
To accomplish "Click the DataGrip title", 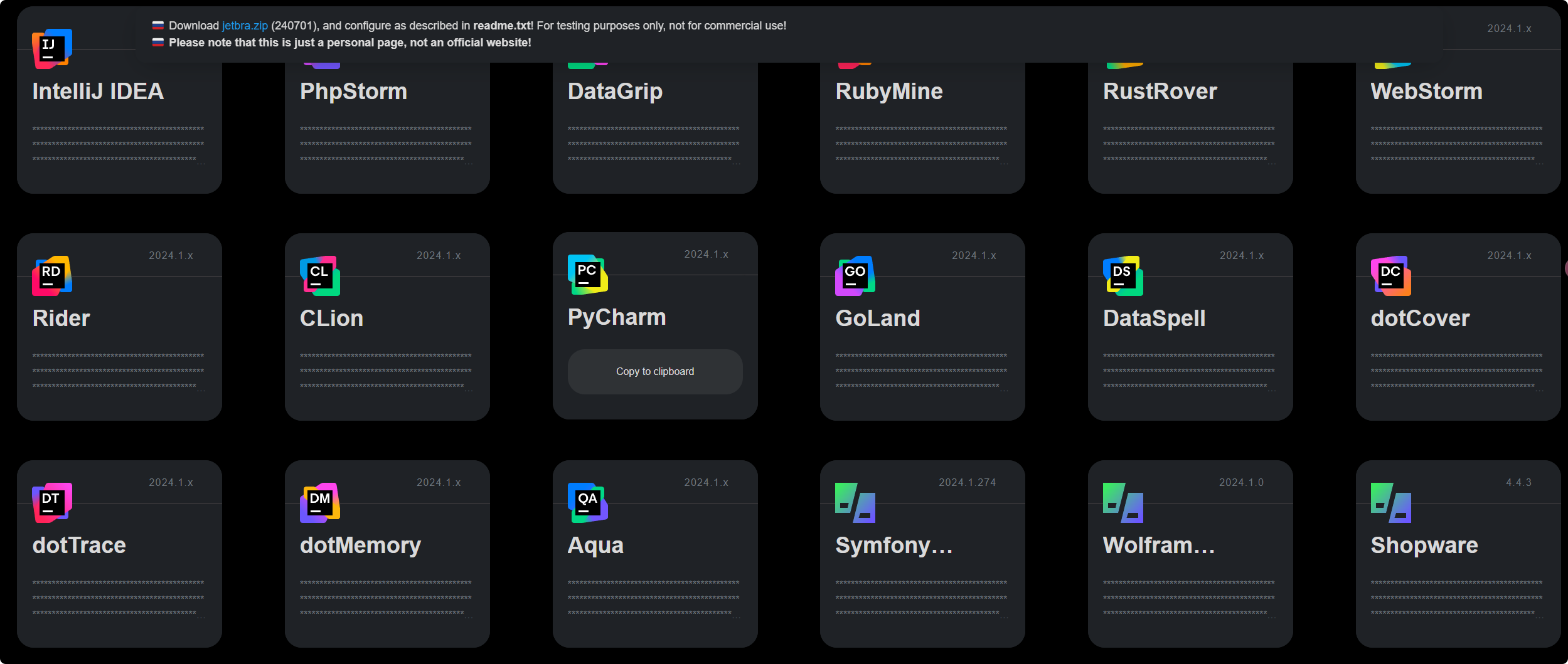I will tap(615, 92).
